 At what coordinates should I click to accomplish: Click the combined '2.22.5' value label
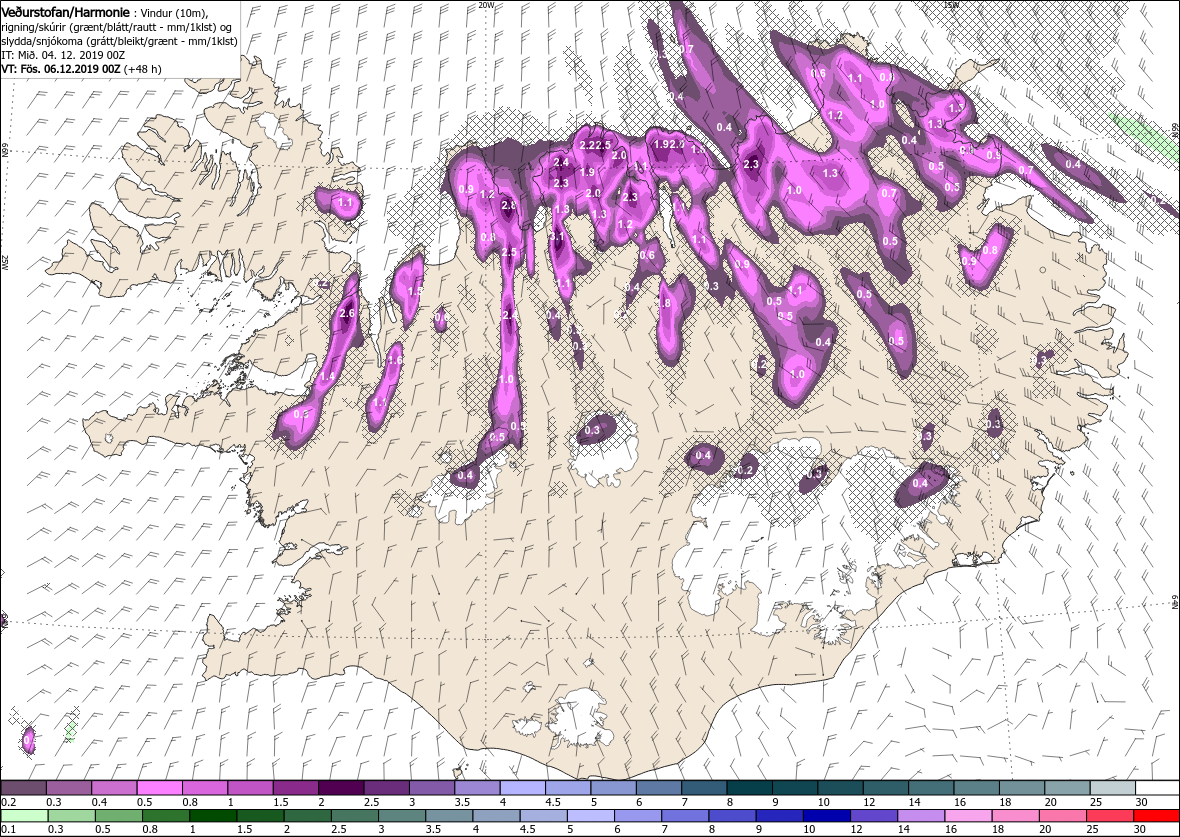pos(595,145)
